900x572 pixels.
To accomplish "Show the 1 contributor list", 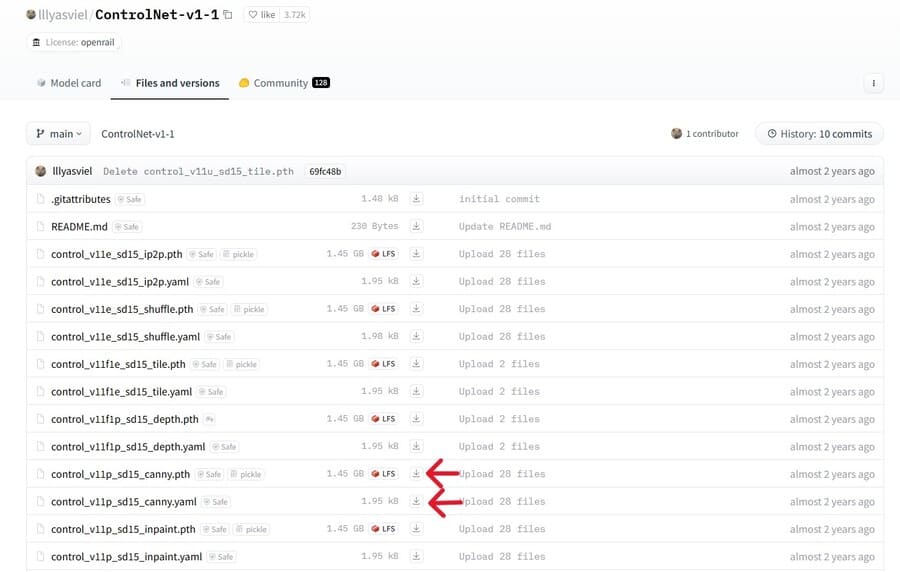I will 705,134.
